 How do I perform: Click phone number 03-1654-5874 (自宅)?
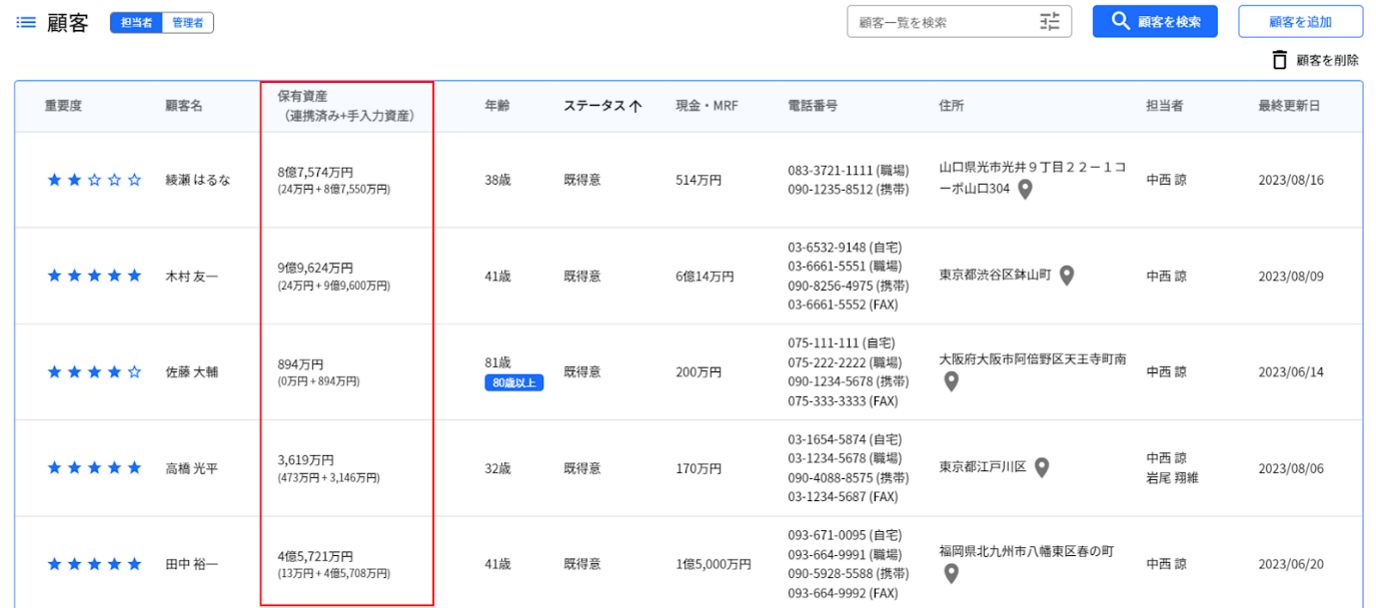coord(844,439)
